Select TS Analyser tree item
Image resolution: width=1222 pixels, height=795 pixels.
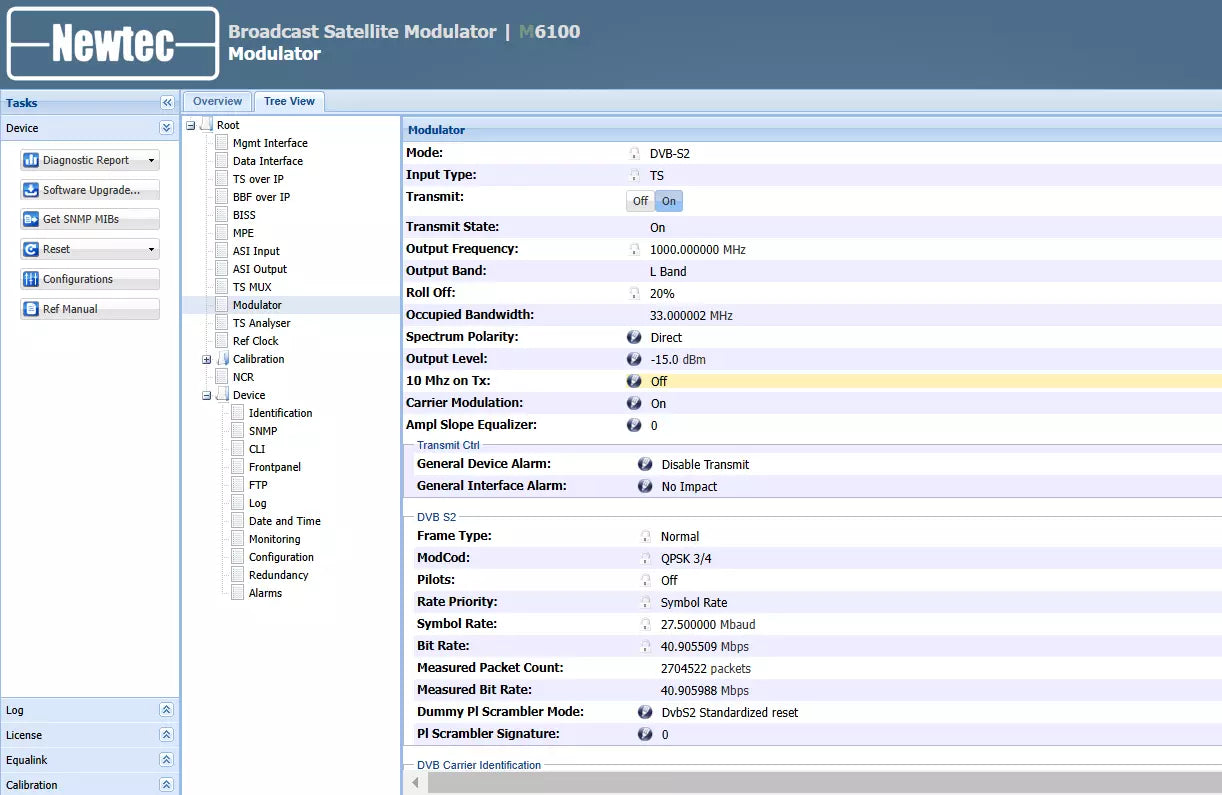[x=262, y=323]
